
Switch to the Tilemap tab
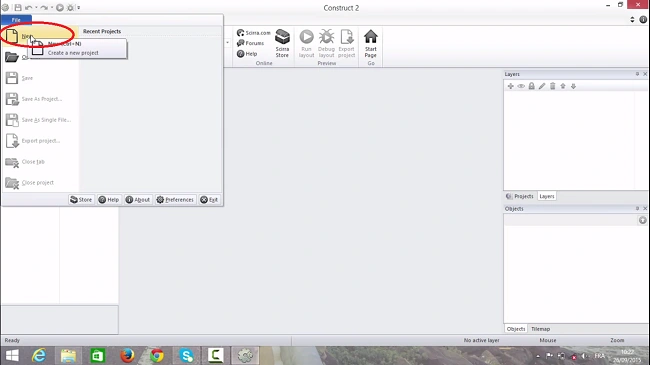point(541,329)
